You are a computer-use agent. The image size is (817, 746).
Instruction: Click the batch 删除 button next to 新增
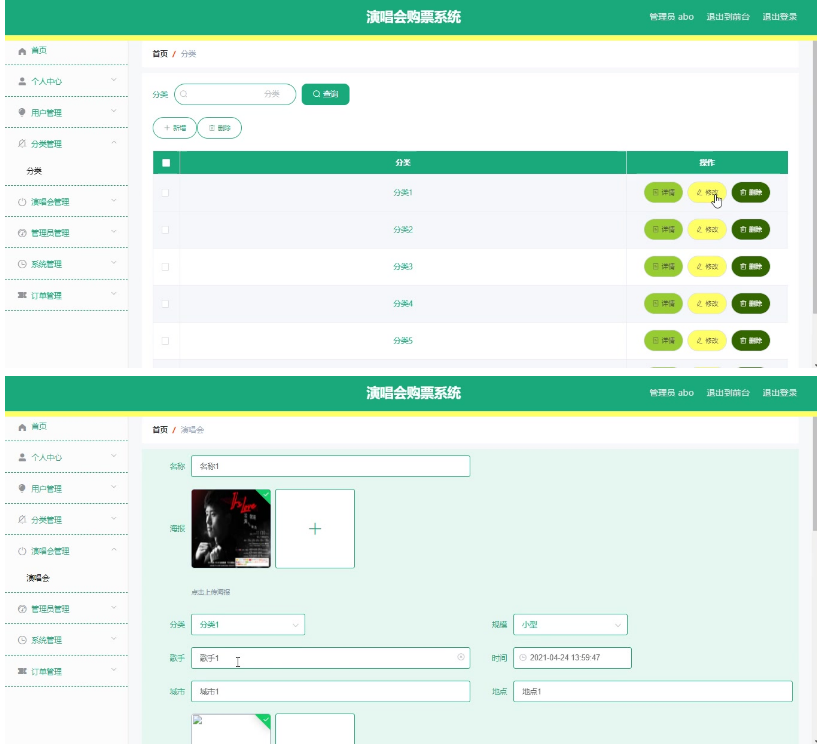click(219, 128)
